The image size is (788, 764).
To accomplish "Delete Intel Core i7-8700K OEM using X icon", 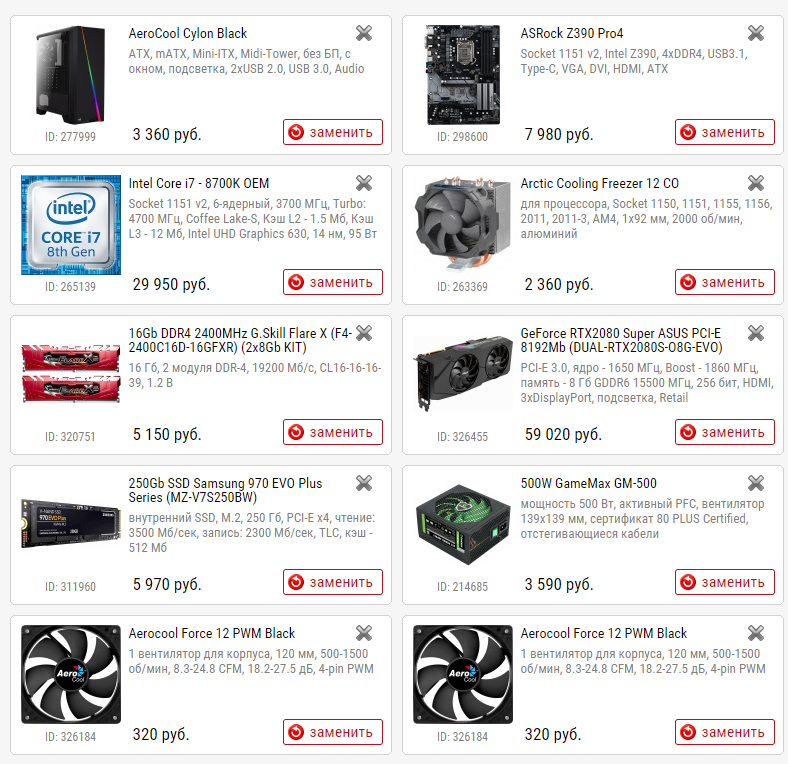I will (x=364, y=183).
